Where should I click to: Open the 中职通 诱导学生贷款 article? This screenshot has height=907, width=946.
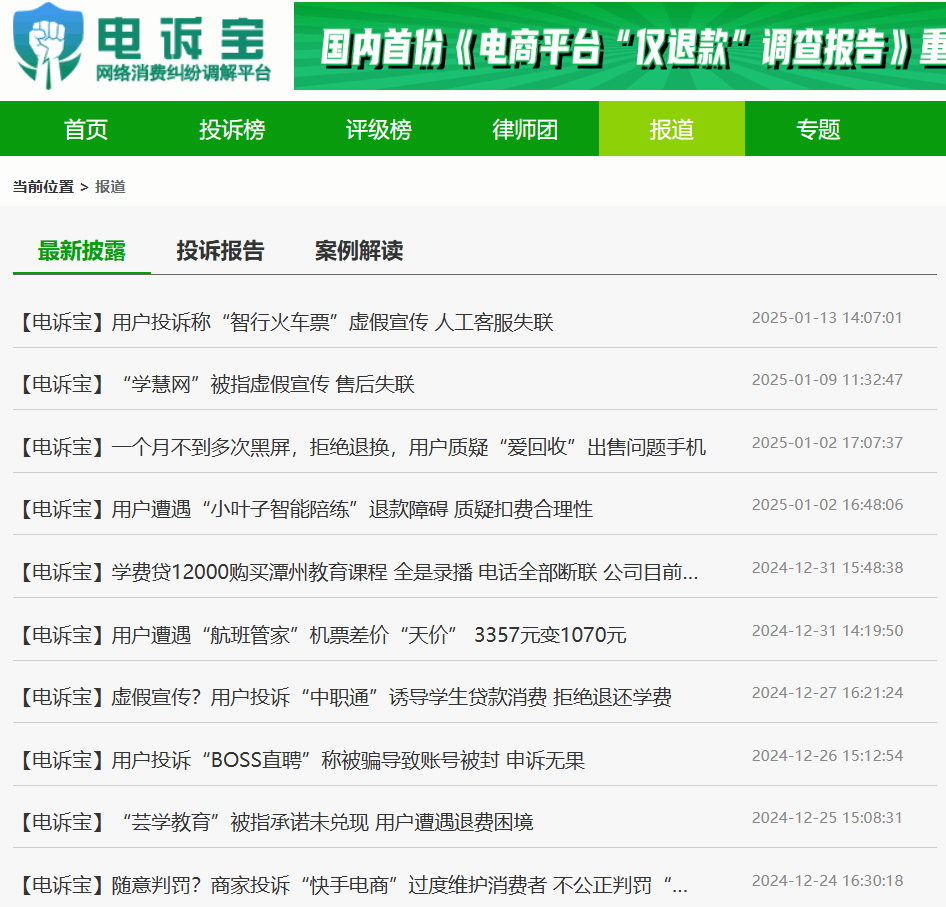[x=346, y=697]
